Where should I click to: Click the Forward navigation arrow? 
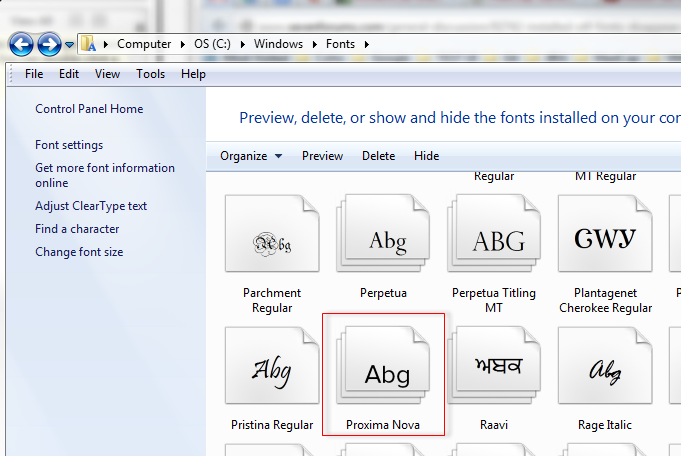(x=49, y=44)
